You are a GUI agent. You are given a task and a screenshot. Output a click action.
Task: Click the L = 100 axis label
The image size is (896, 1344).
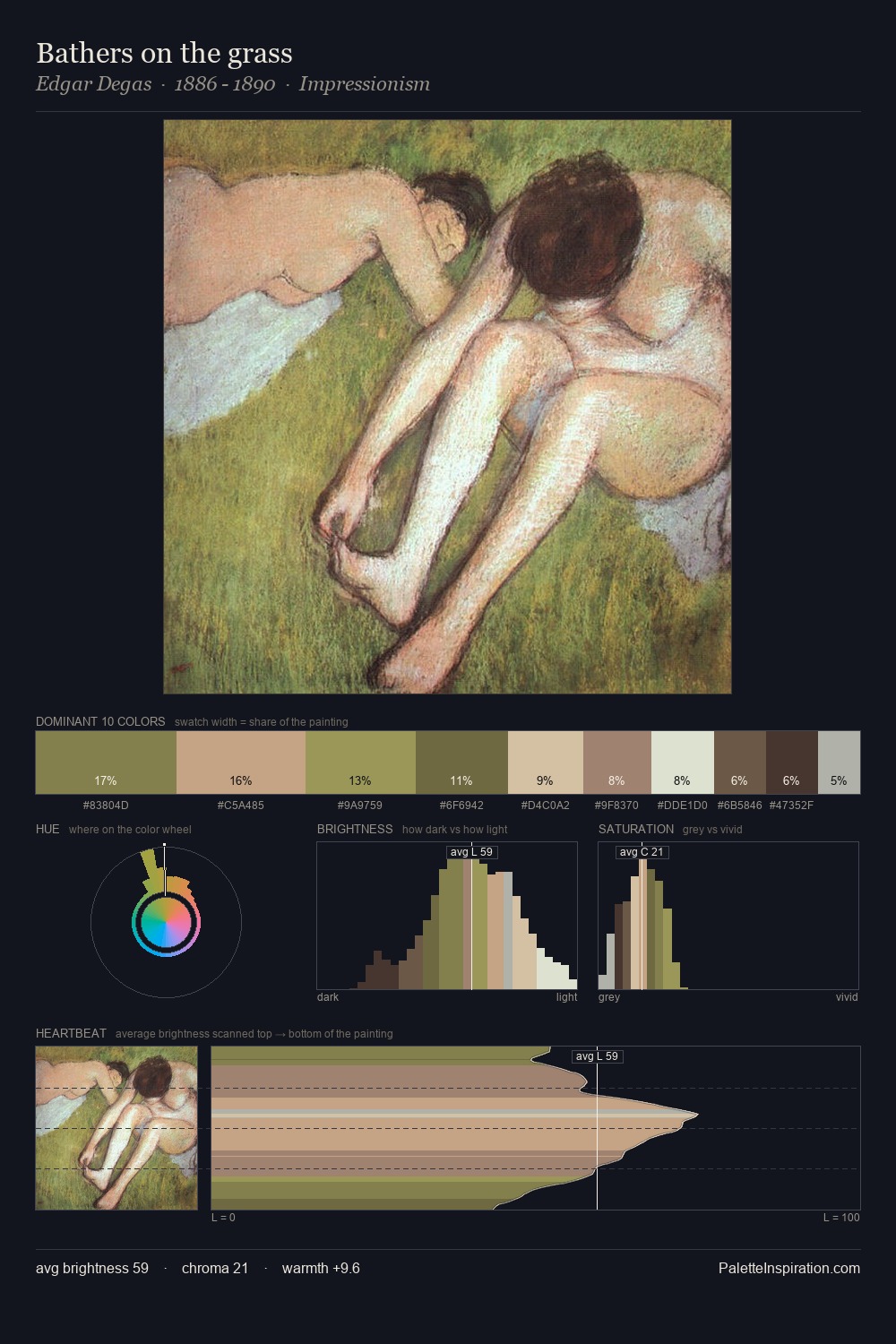(841, 1218)
